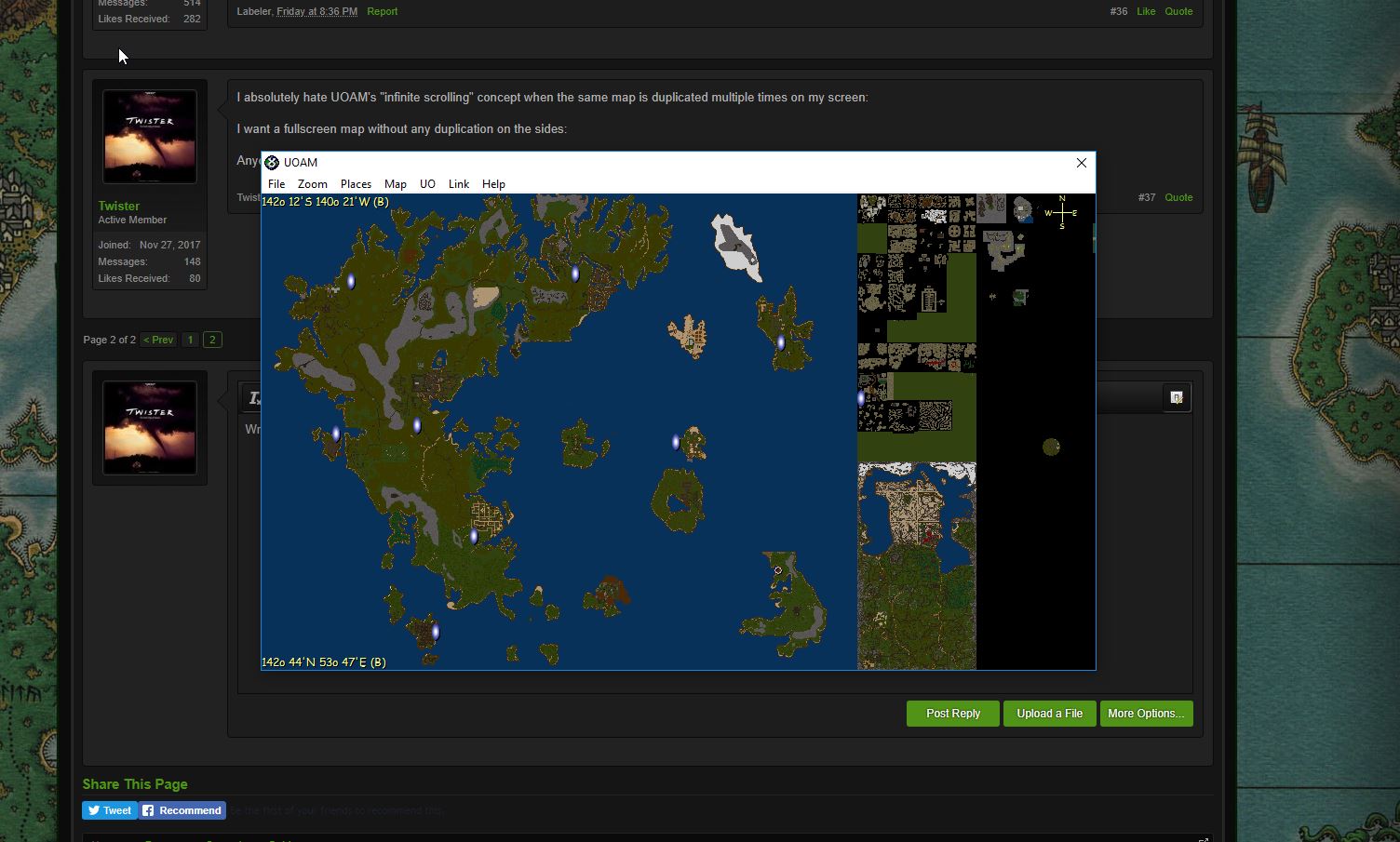Quote post #37
Image resolution: width=1400 pixels, height=842 pixels.
[1178, 197]
